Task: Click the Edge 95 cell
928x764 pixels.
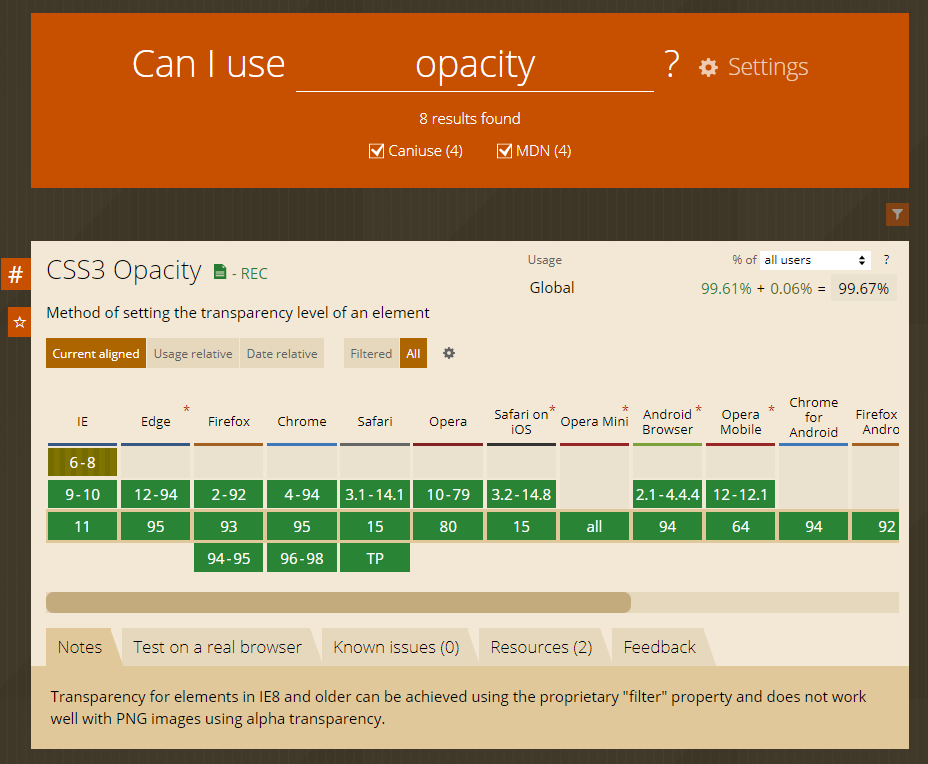Action: pyautogui.click(x=156, y=526)
